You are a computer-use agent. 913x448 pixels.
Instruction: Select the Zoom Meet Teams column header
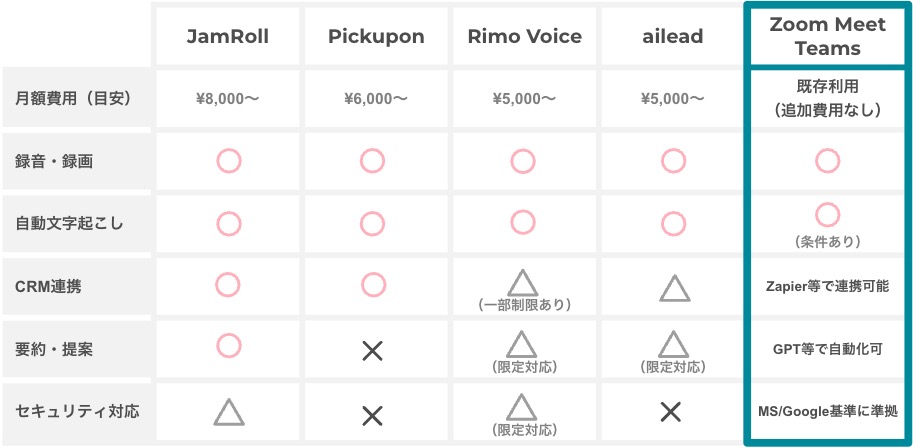coord(827,36)
